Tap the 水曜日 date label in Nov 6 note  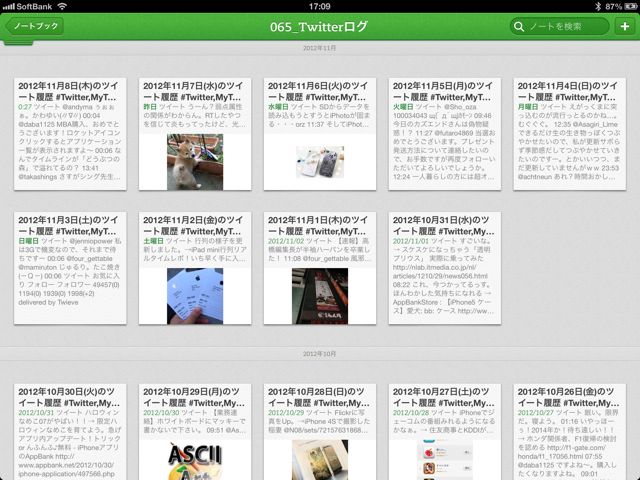pos(278,107)
